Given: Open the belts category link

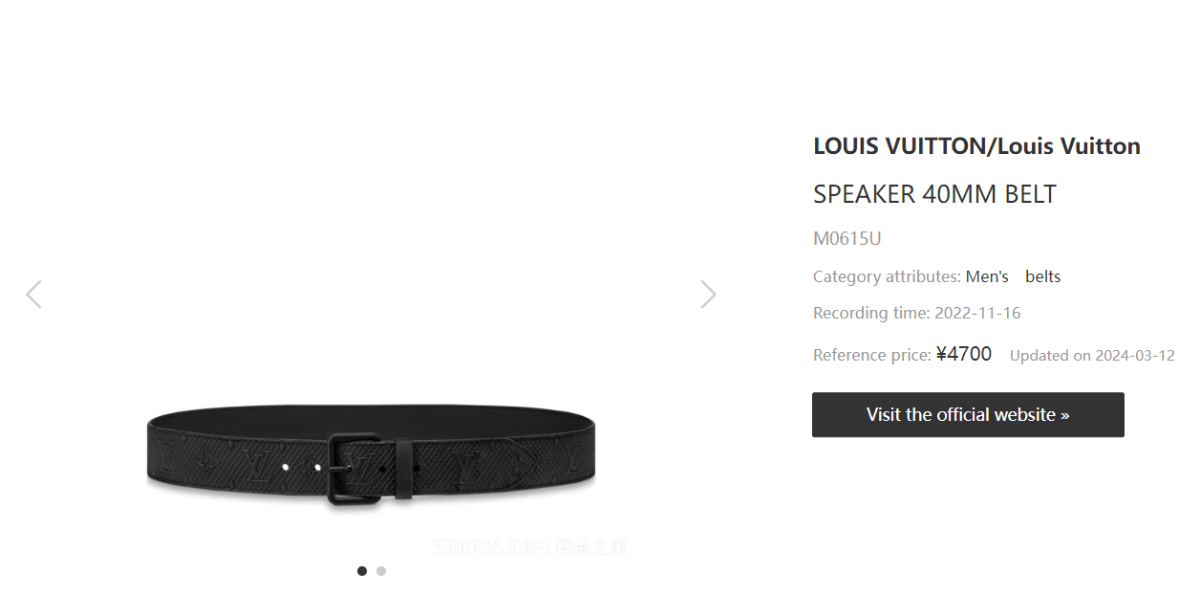Looking at the screenshot, I should [x=1043, y=277].
